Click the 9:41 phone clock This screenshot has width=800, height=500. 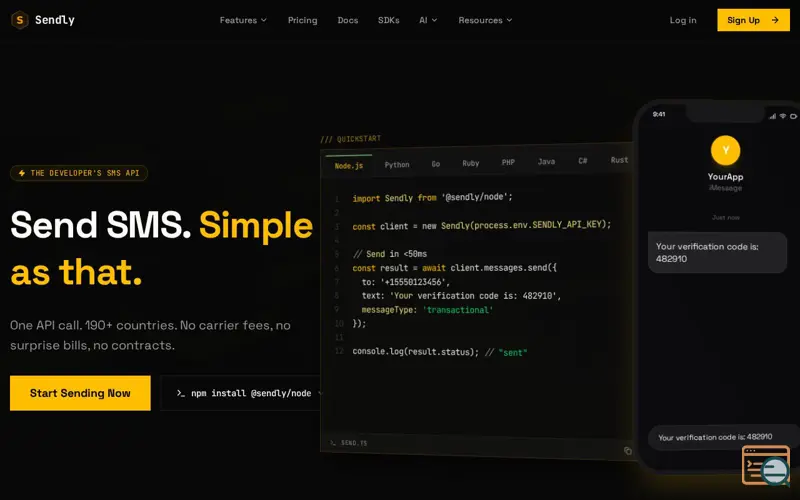point(659,114)
